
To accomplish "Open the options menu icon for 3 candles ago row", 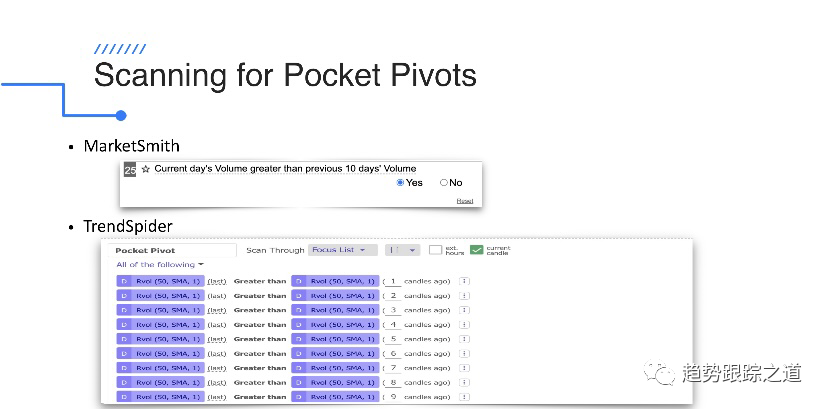I will [x=463, y=310].
